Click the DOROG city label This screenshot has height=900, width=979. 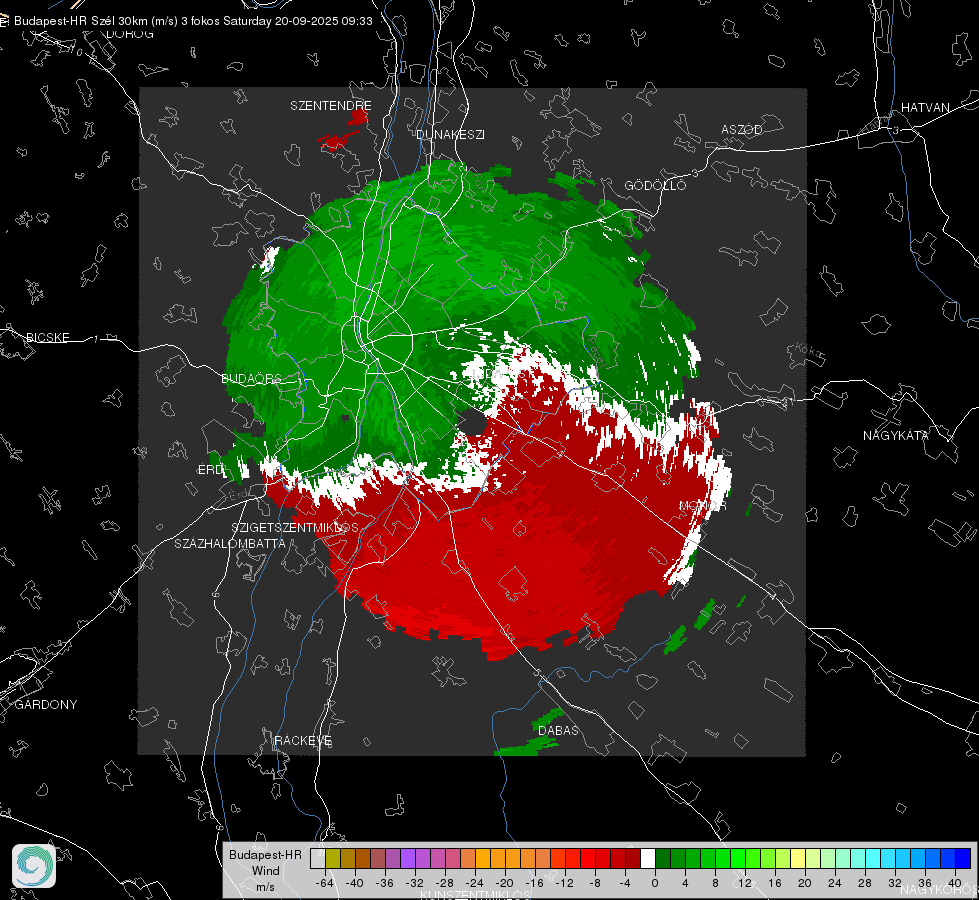click(130, 34)
